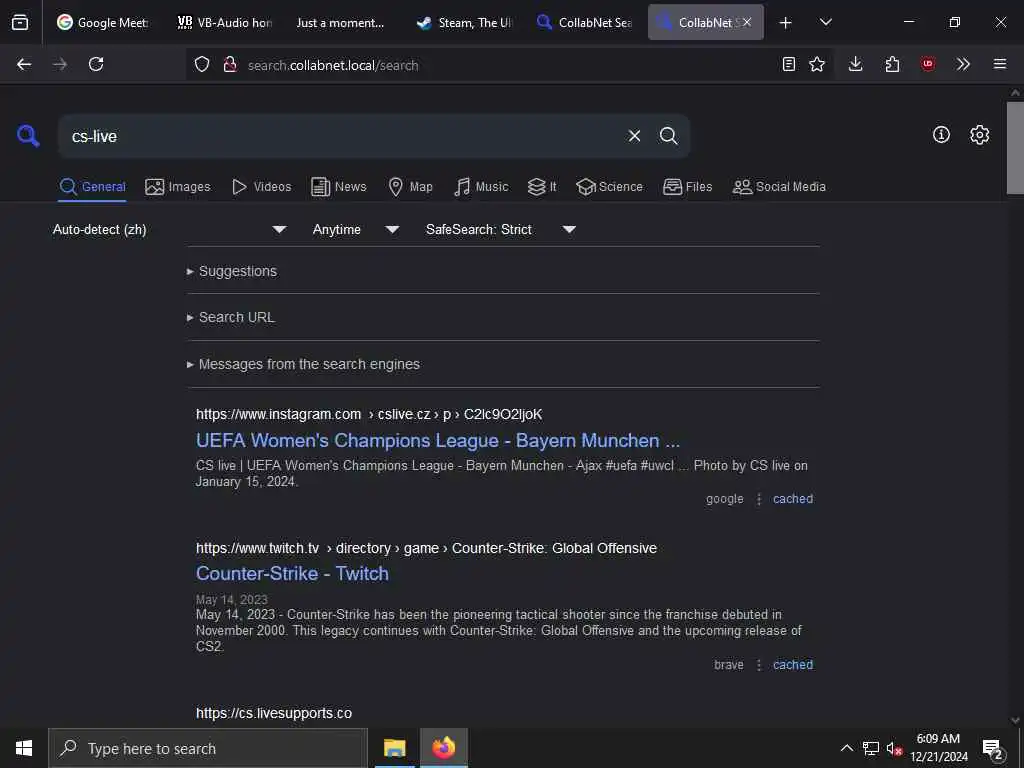Viewport: 1024px width, 768px height.
Task: Select the General search category
Action: pos(92,187)
